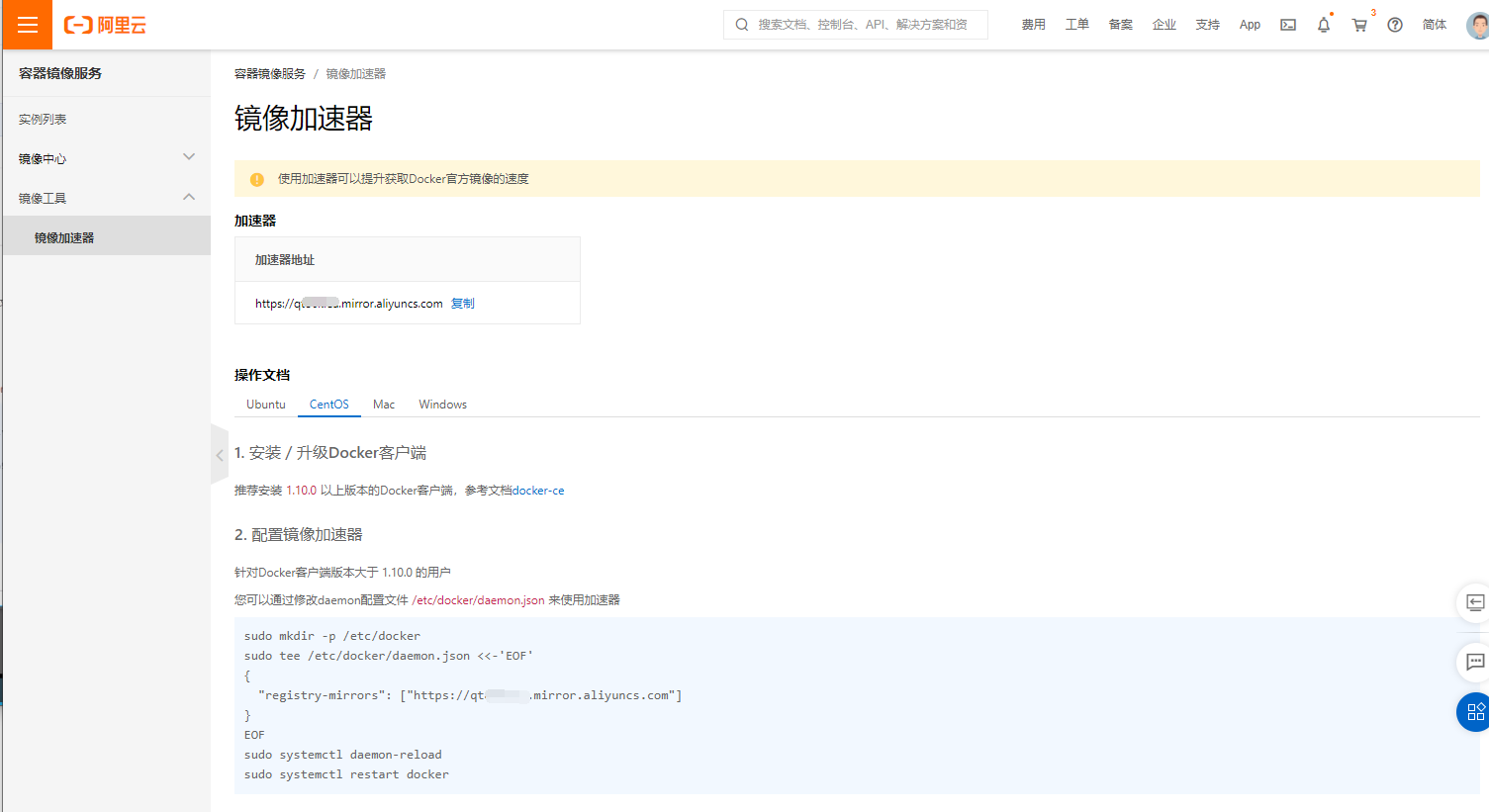Click the search magnifier icon
Screen dimensions: 1489x812
pyautogui.click(x=742, y=25)
